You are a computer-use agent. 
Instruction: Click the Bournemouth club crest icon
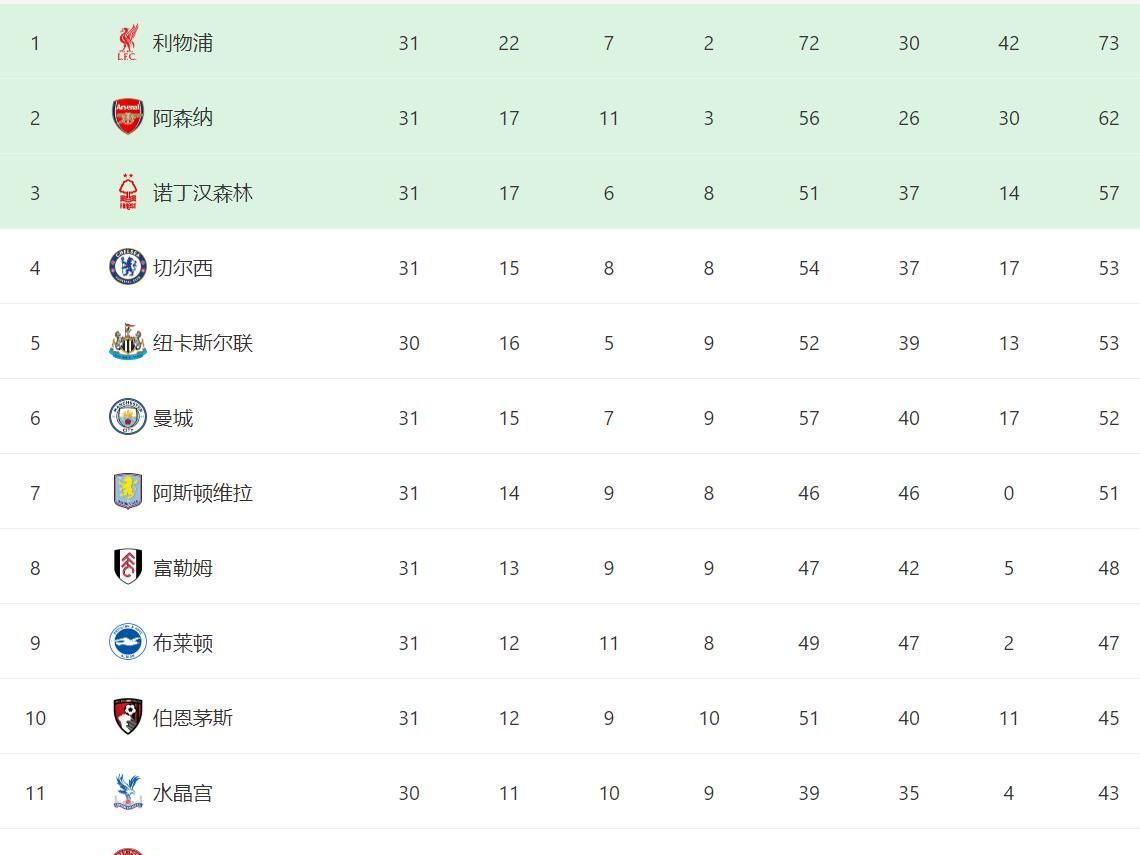[127, 716]
